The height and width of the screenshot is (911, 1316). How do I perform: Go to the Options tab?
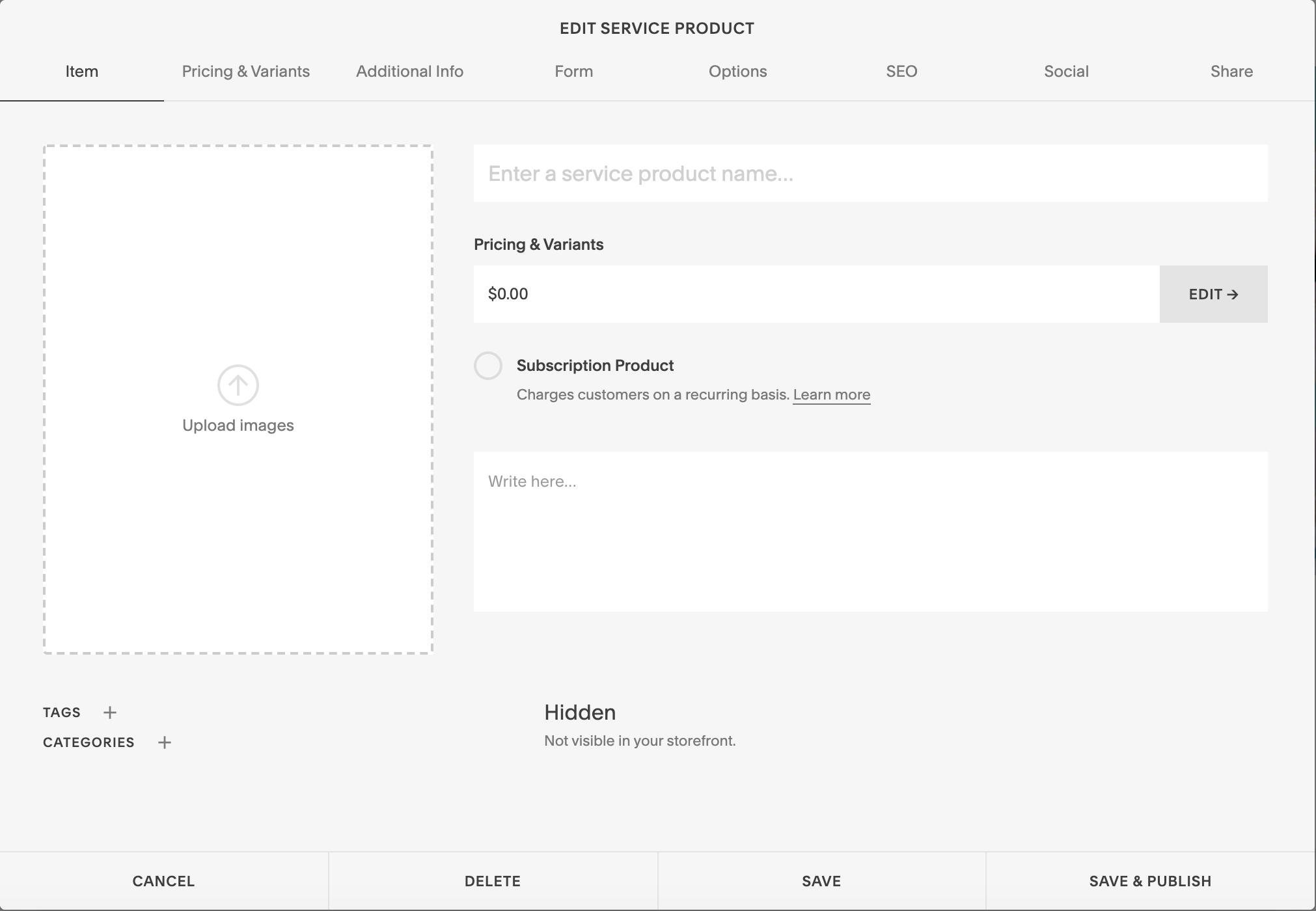[738, 72]
